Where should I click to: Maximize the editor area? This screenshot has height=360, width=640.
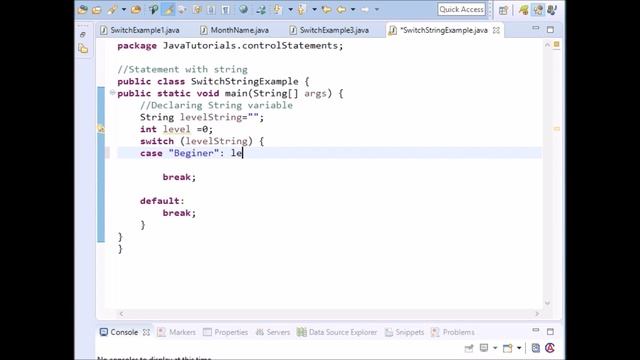(x=550, y=29)
